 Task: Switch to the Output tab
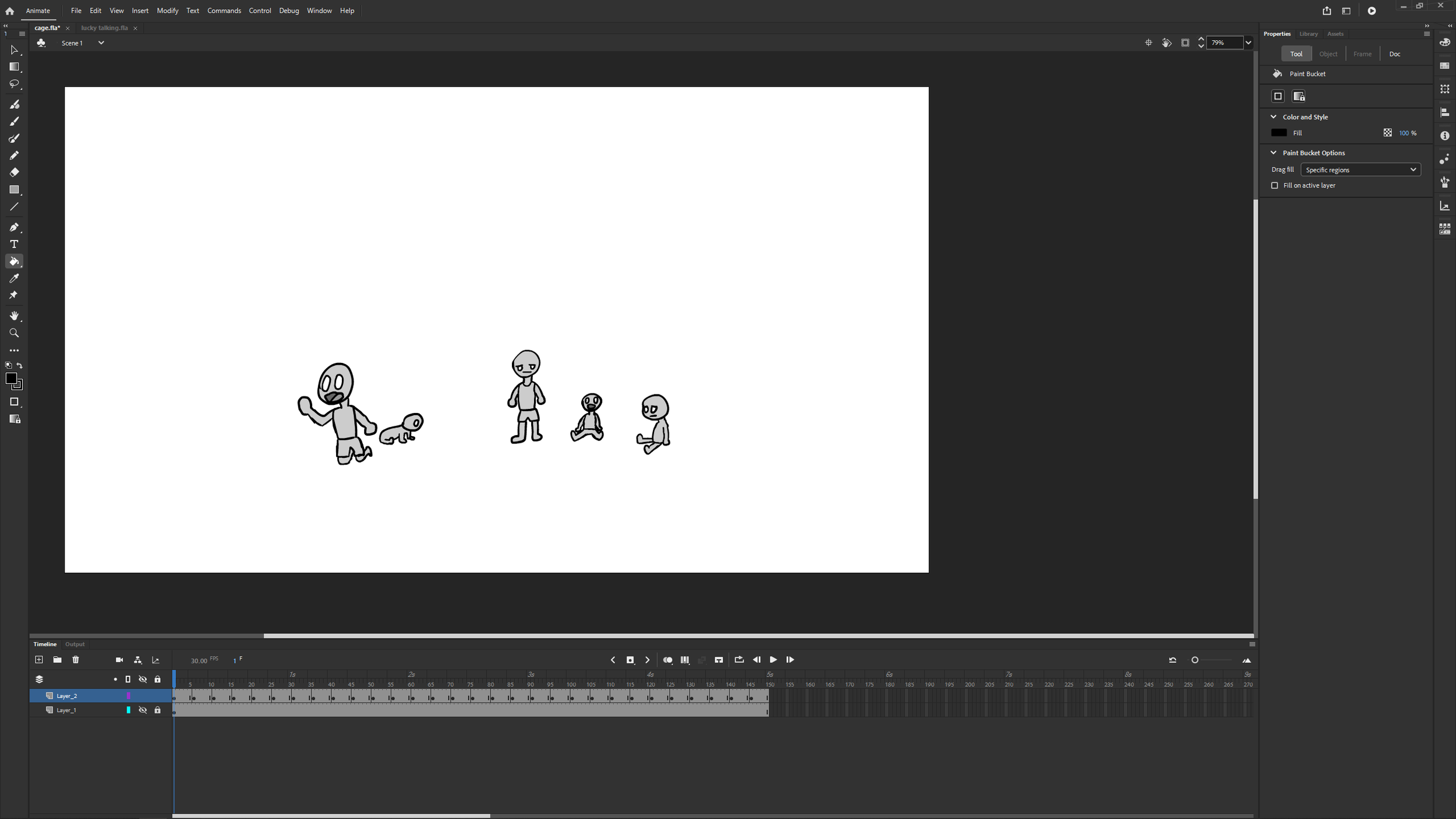click(x=75, y=644)
